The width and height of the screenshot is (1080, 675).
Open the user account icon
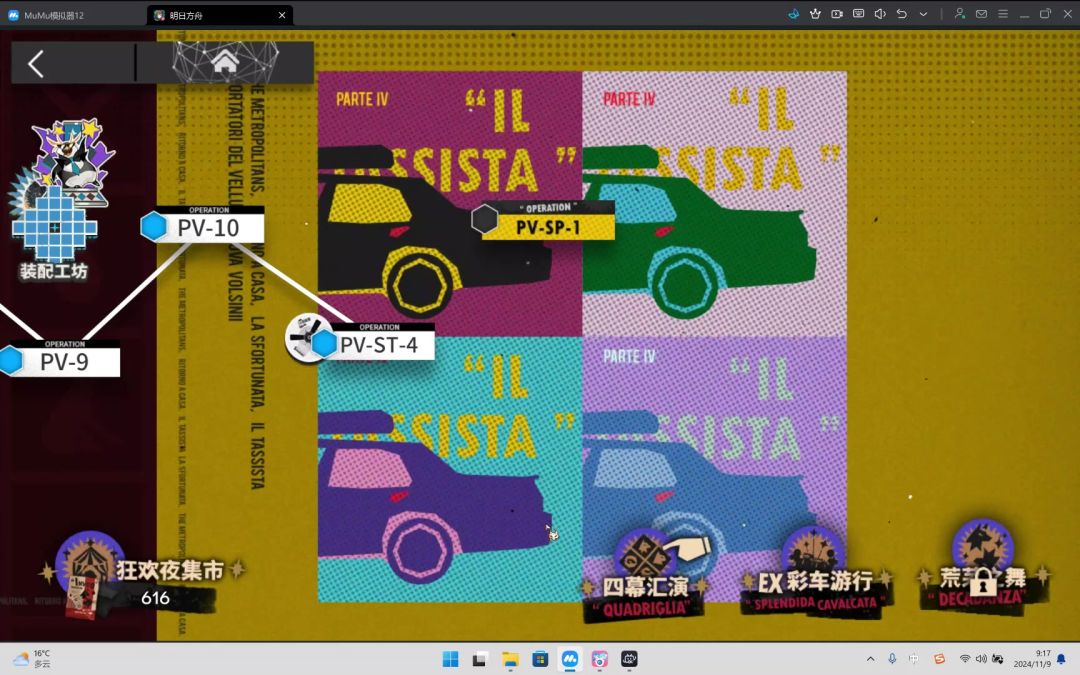(x=959, y=14)
